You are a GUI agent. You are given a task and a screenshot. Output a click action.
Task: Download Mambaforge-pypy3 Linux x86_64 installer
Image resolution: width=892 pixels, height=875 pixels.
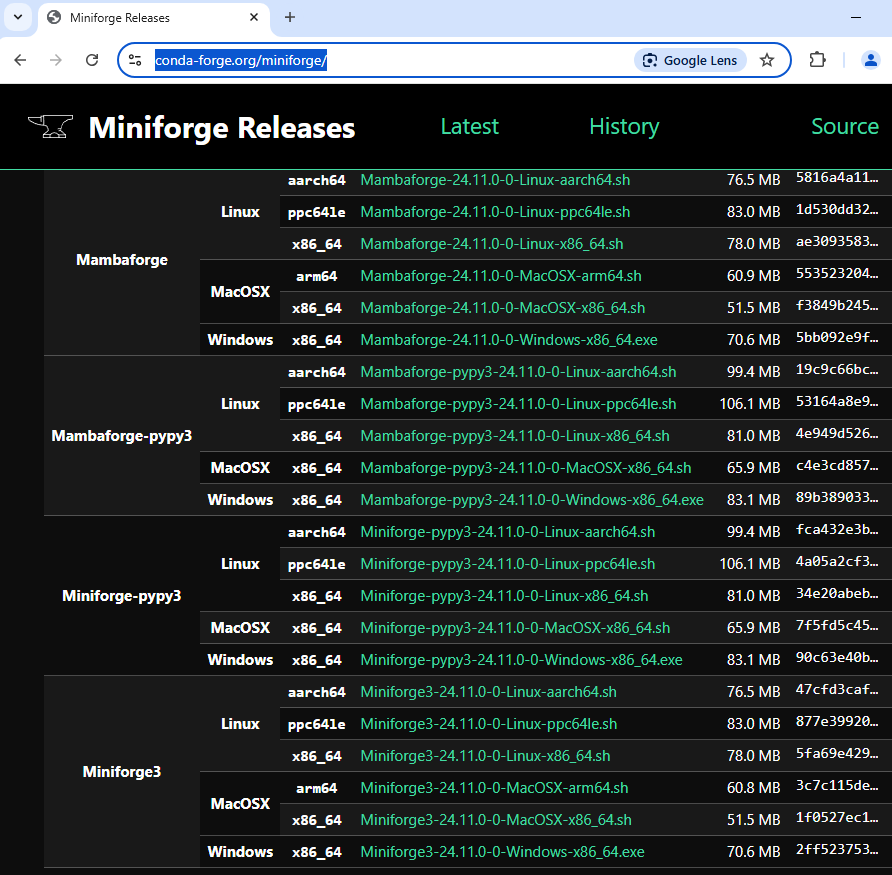[x=515, y=436]
